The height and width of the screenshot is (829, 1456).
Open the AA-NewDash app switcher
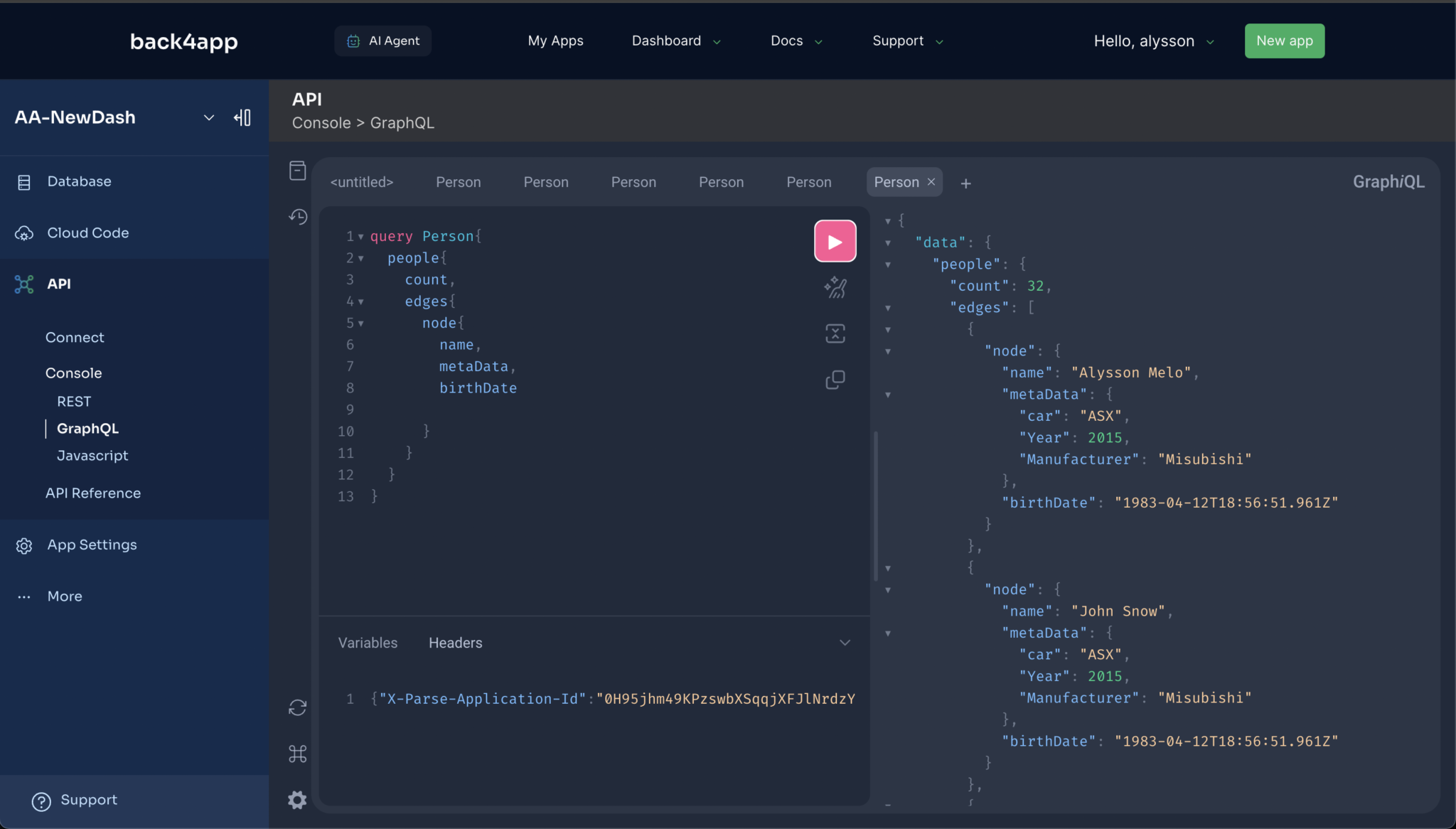point(208,117)
